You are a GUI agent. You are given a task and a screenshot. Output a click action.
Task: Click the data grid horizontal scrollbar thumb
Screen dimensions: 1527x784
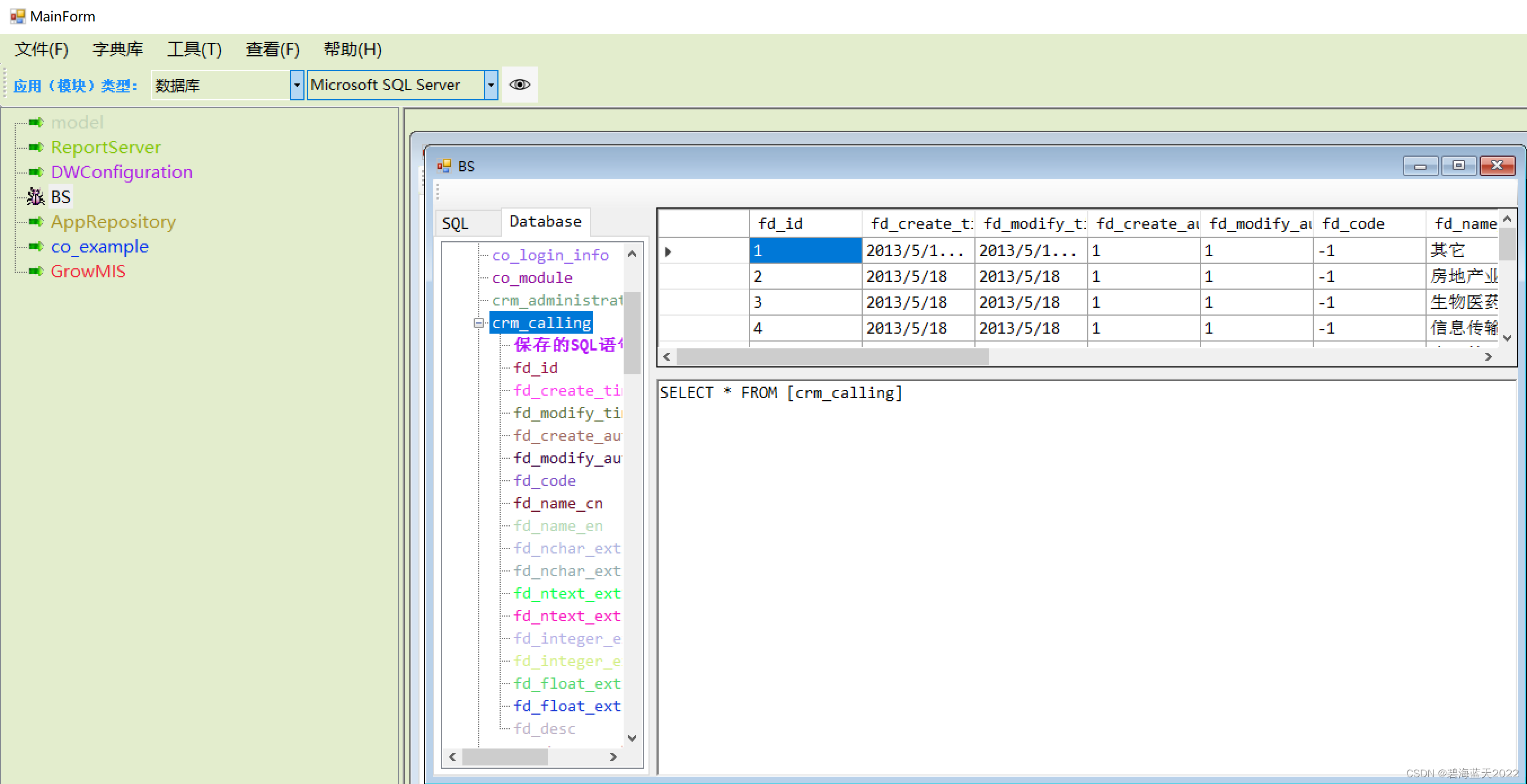click(832, 357)
